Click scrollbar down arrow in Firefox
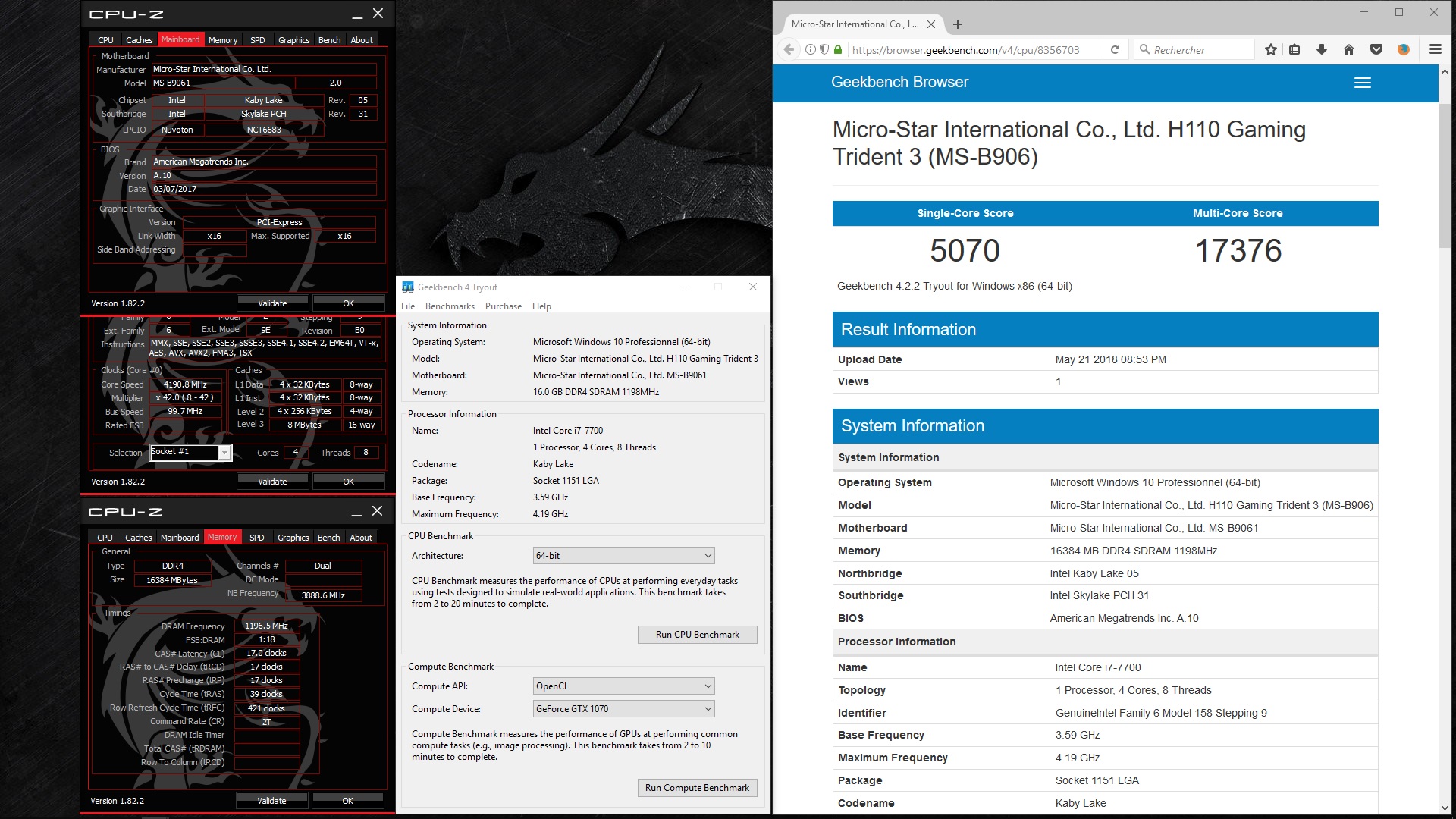 (x=1445, y=808)
